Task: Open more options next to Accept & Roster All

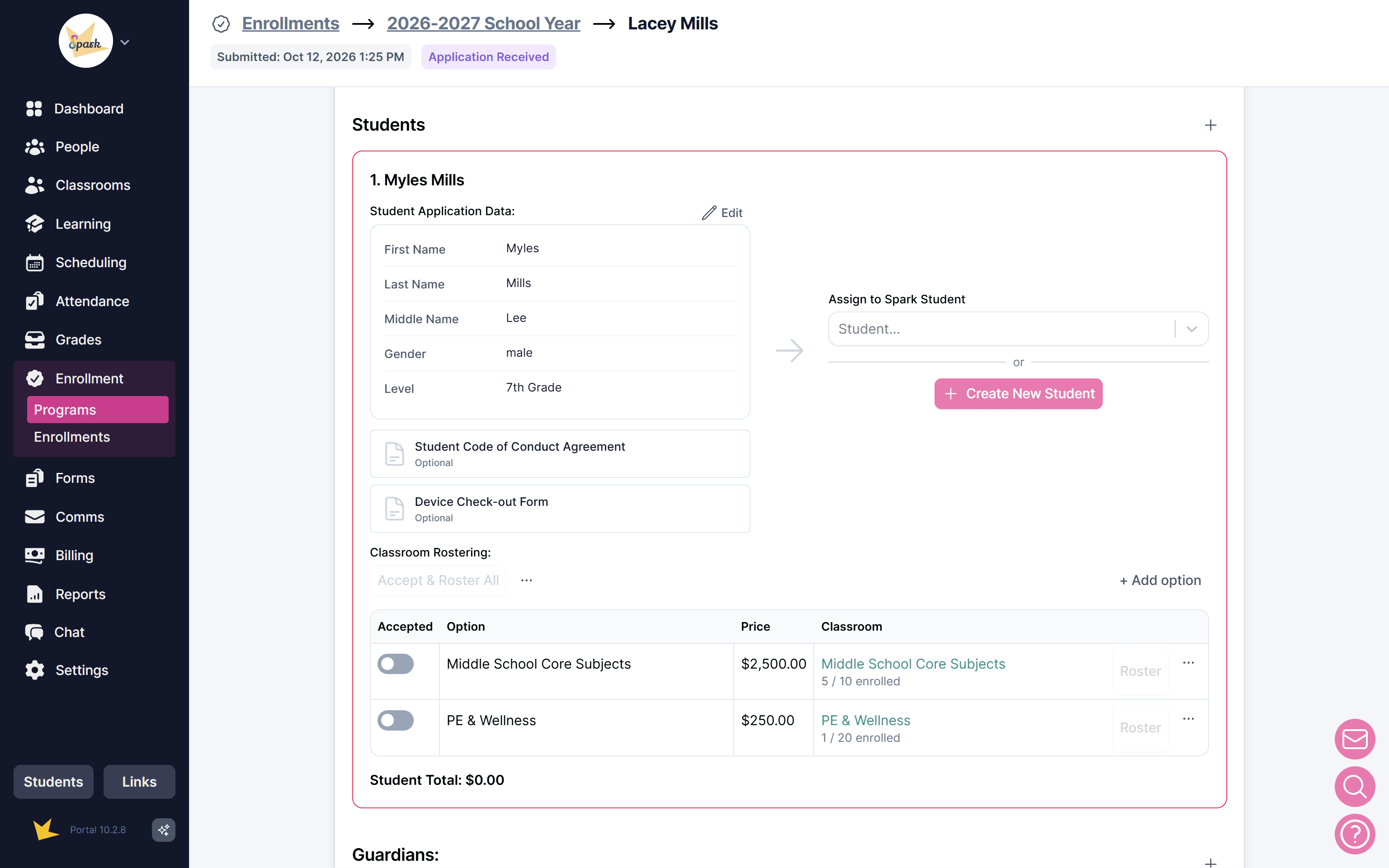Action: [x=526, y=580]
